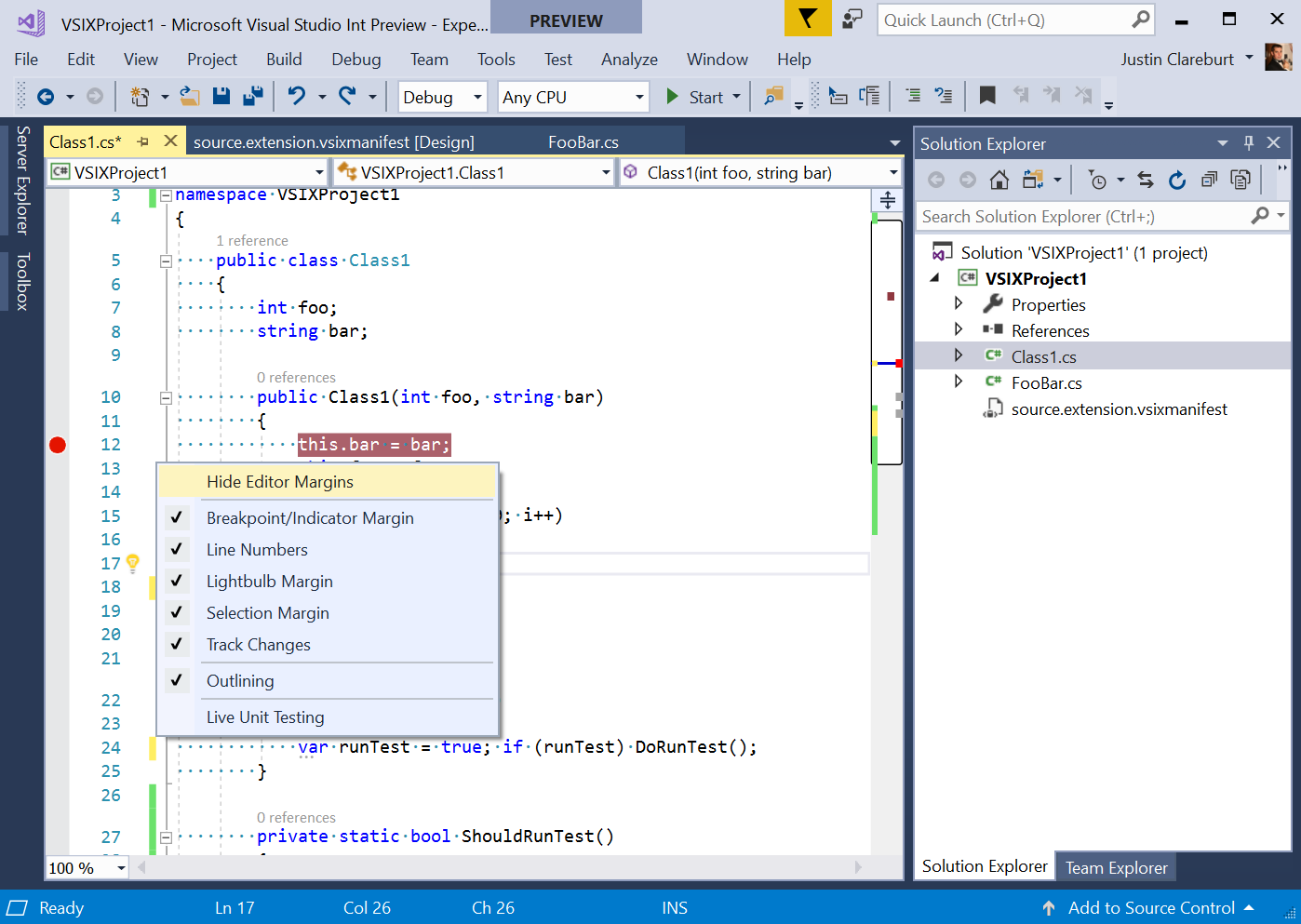Click Add to Source Control
Viewport: 1301px width, 924px height.
[1151, 908]
